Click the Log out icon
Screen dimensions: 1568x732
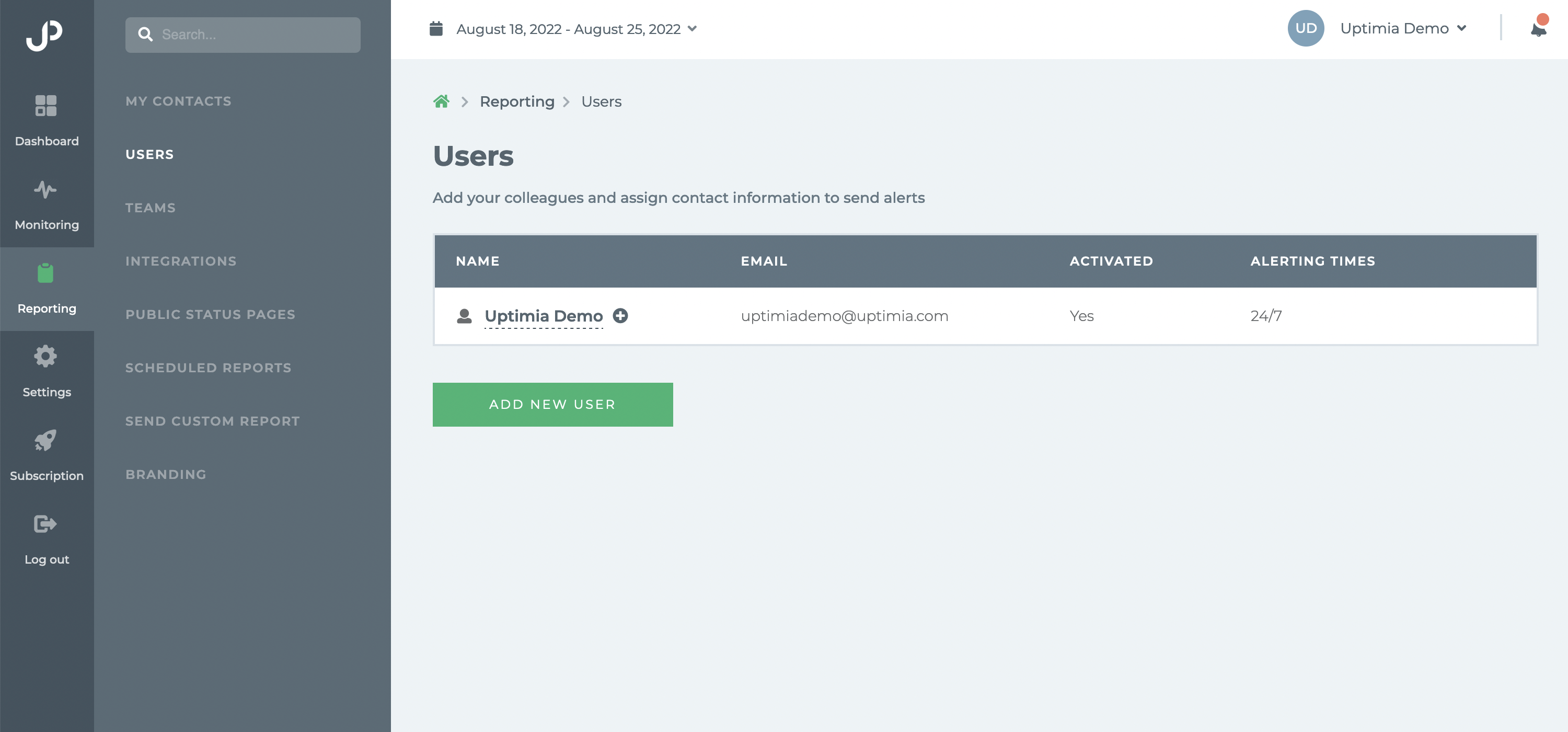45,524
